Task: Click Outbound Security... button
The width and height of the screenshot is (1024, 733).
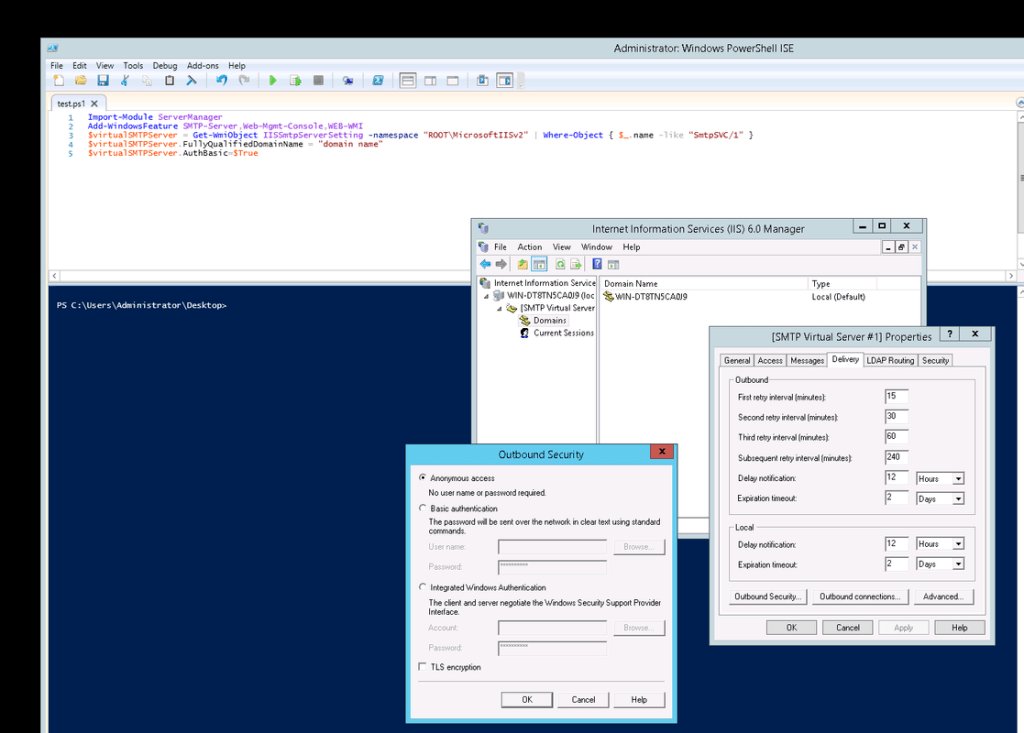Action: 767,596
